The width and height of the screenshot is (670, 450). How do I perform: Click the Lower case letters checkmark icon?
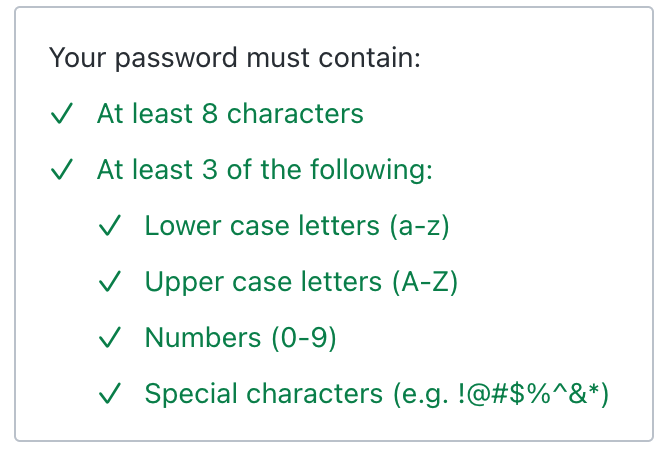coord(110,227)
